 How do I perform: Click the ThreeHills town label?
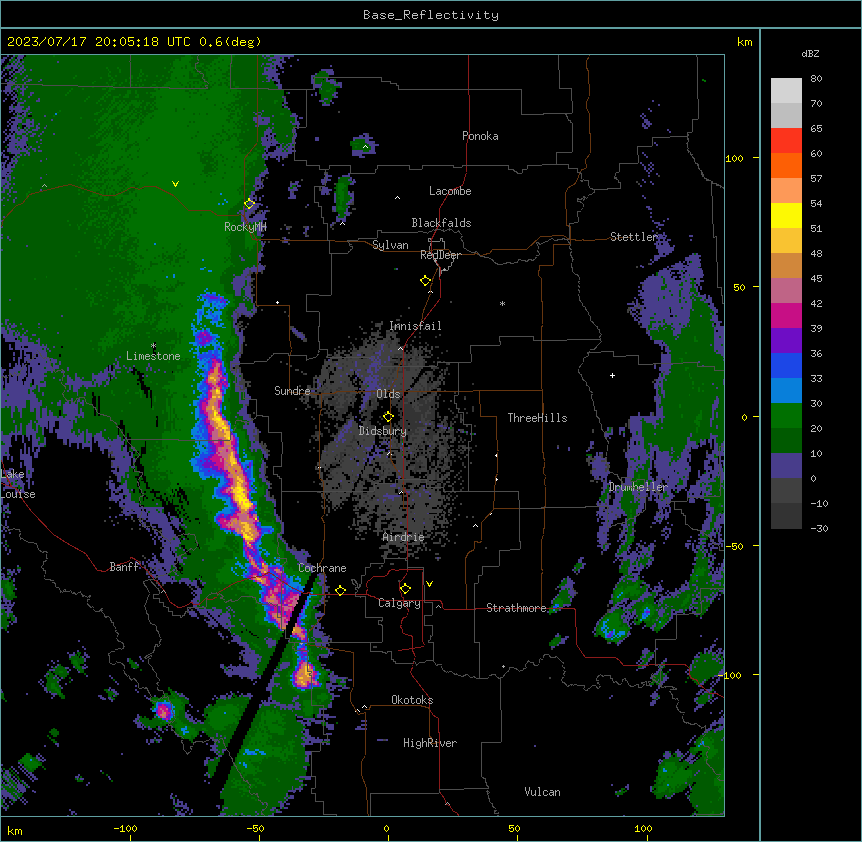537,418
